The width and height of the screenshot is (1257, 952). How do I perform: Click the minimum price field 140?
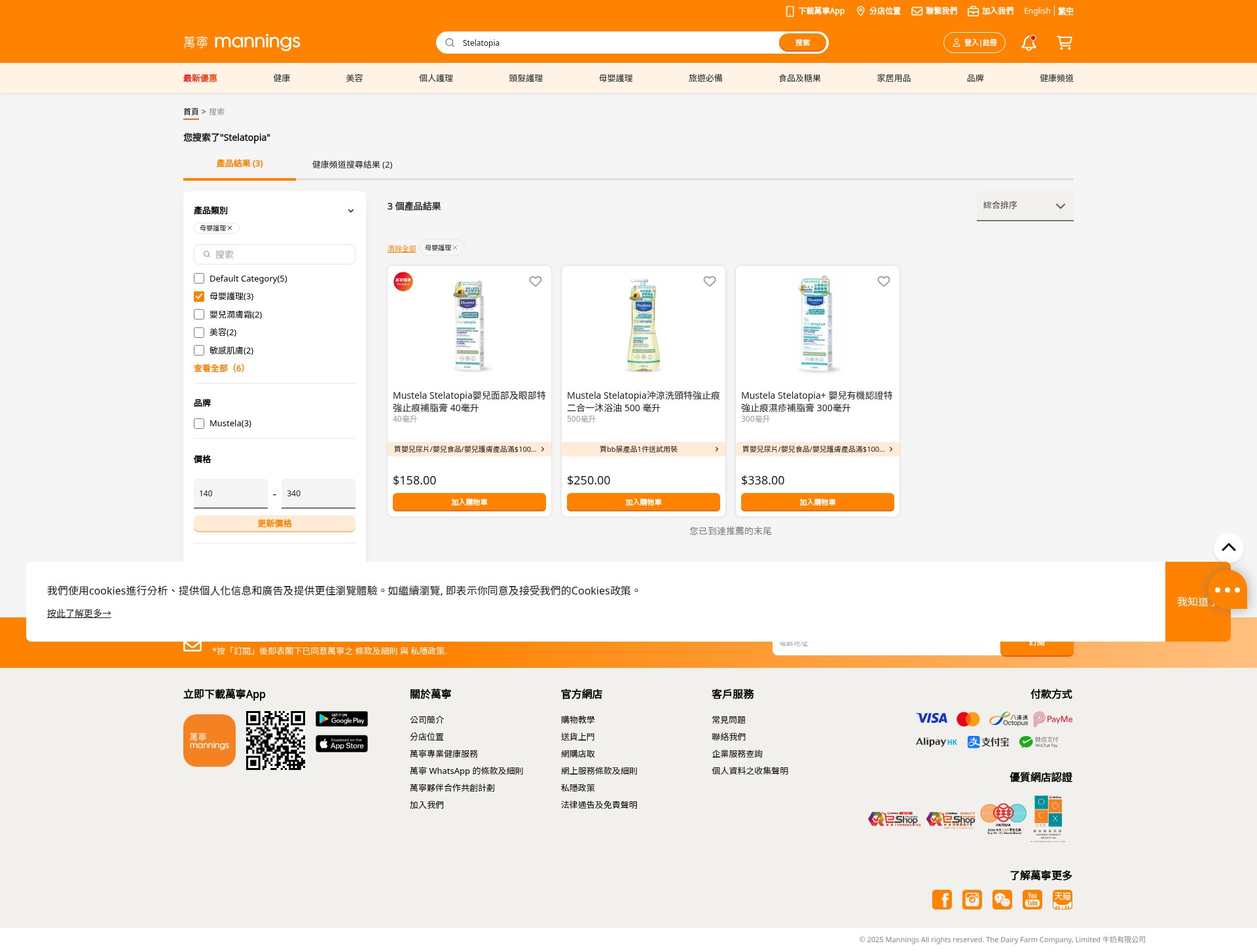click(230, 494)
